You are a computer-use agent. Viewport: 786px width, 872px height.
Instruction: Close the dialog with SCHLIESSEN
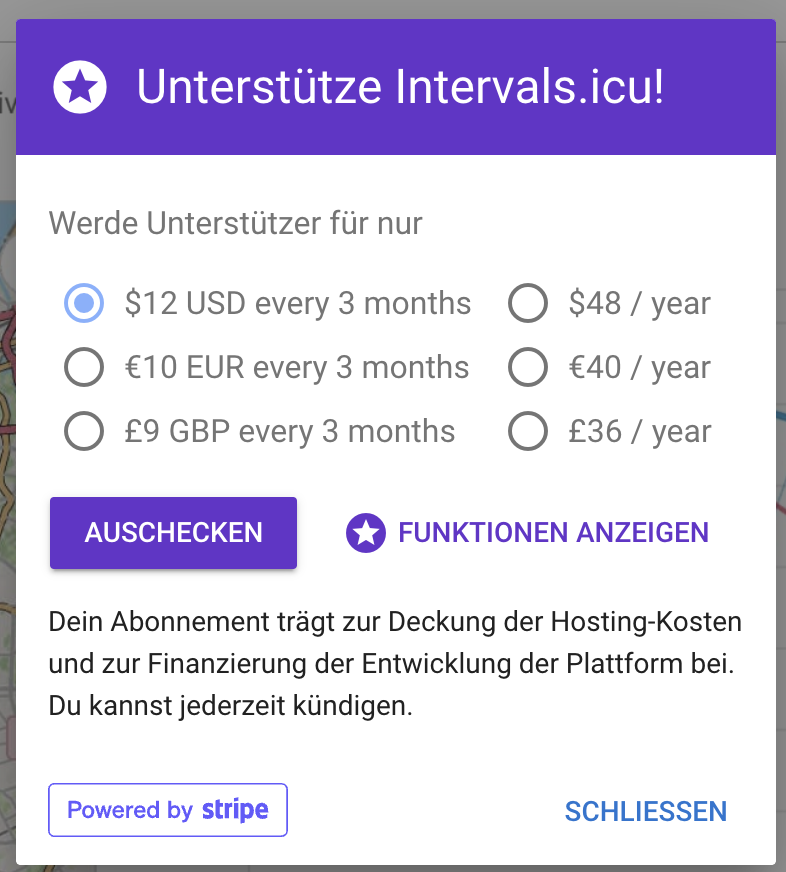click(645, 811)
